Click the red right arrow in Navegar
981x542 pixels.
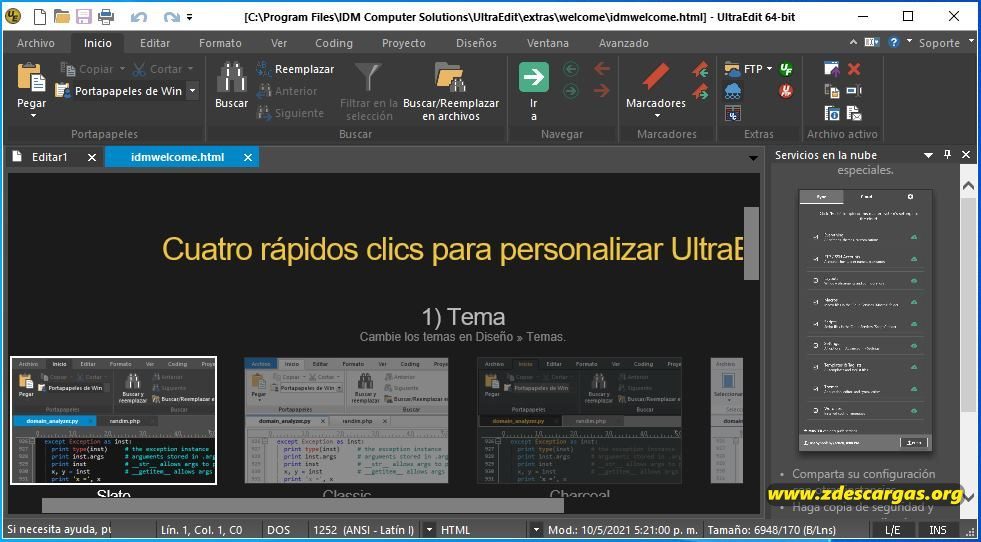pyautogui.click(x=602, y=91)
